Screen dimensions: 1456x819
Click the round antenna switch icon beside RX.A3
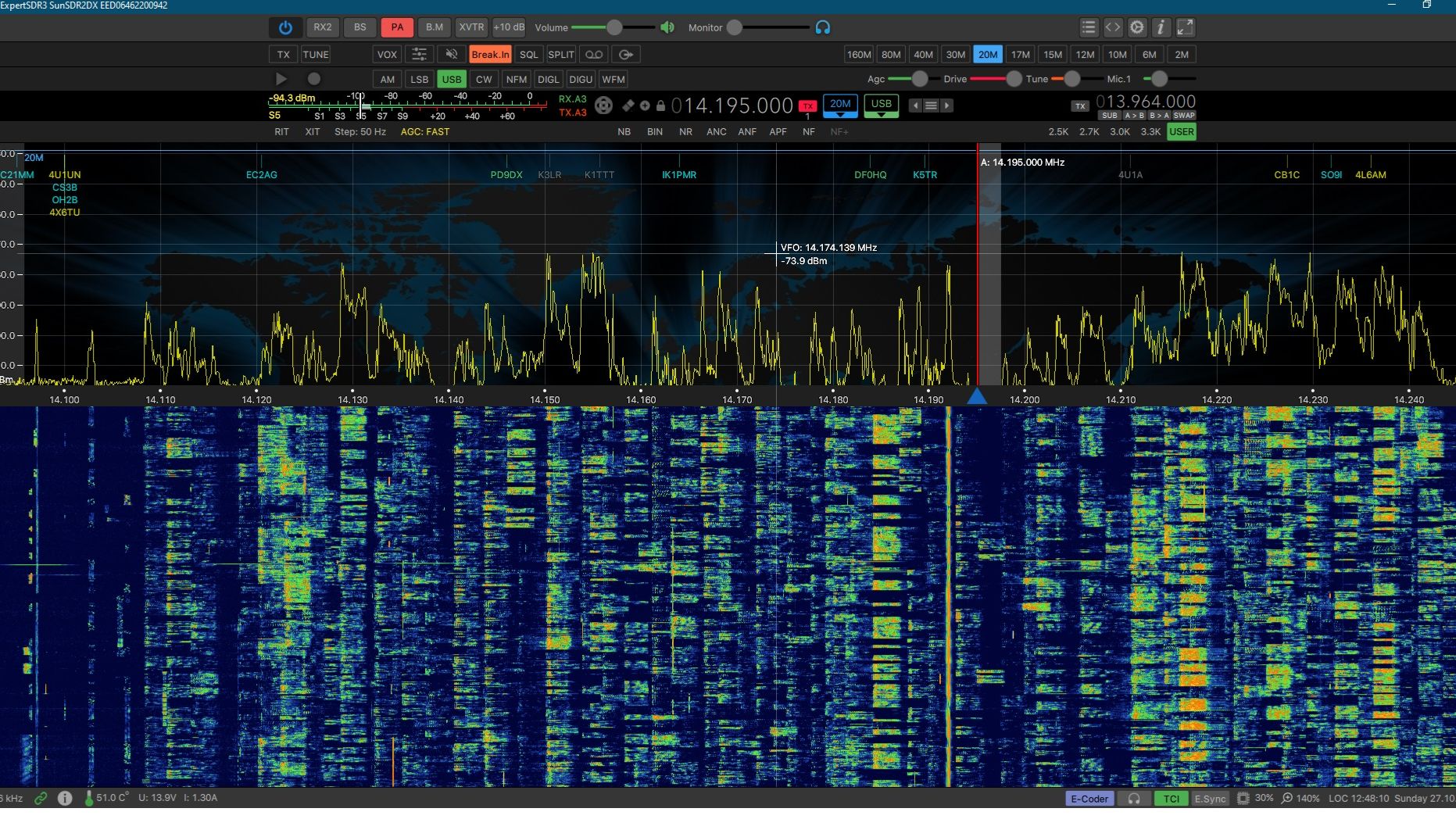click(x=603, y=106)
